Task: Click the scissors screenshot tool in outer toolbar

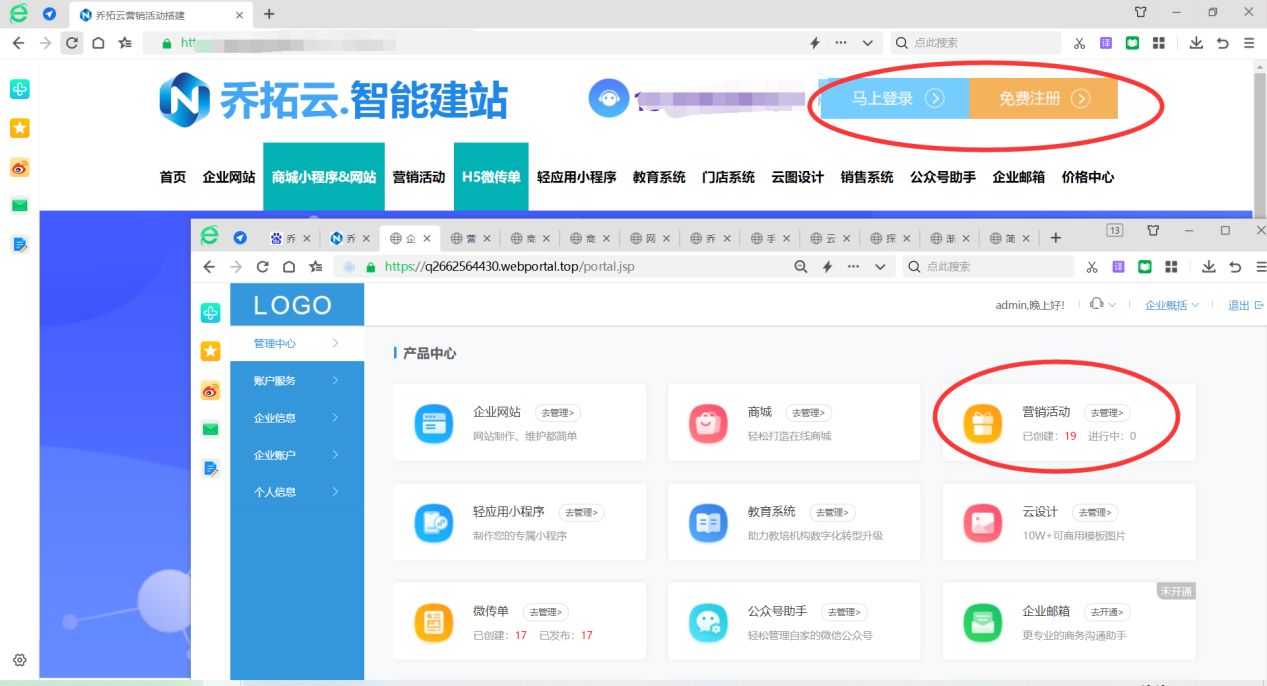Action: click(x=1079, y=43)
